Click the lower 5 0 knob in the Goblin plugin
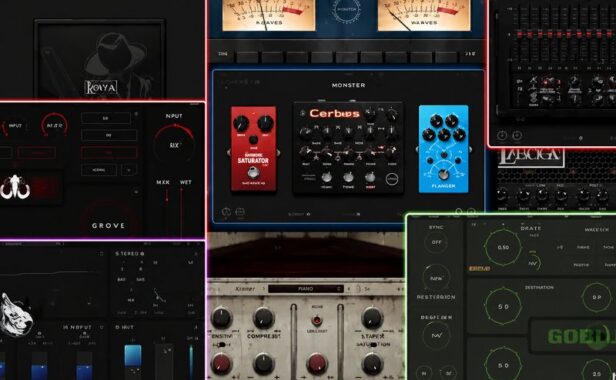The width and height of the screenshot is (616, 380). coord(503,365)
